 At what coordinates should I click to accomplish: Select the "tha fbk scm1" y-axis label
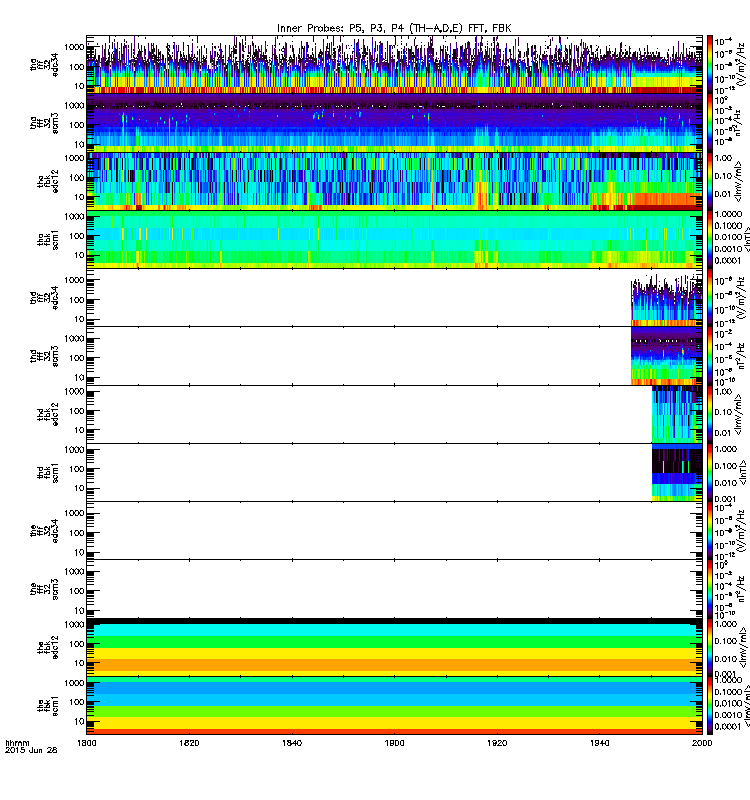tap(48, 240)
